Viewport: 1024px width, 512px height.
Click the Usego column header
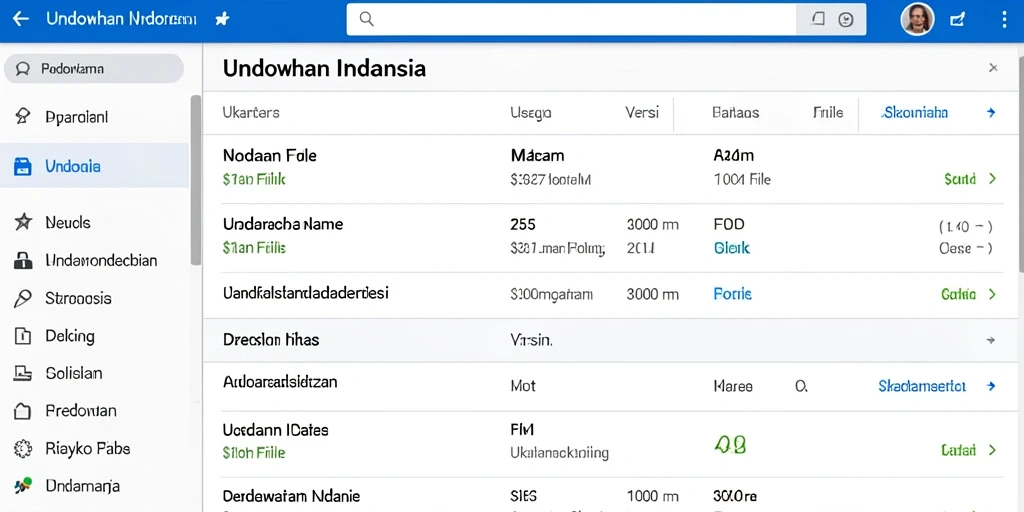531,113
